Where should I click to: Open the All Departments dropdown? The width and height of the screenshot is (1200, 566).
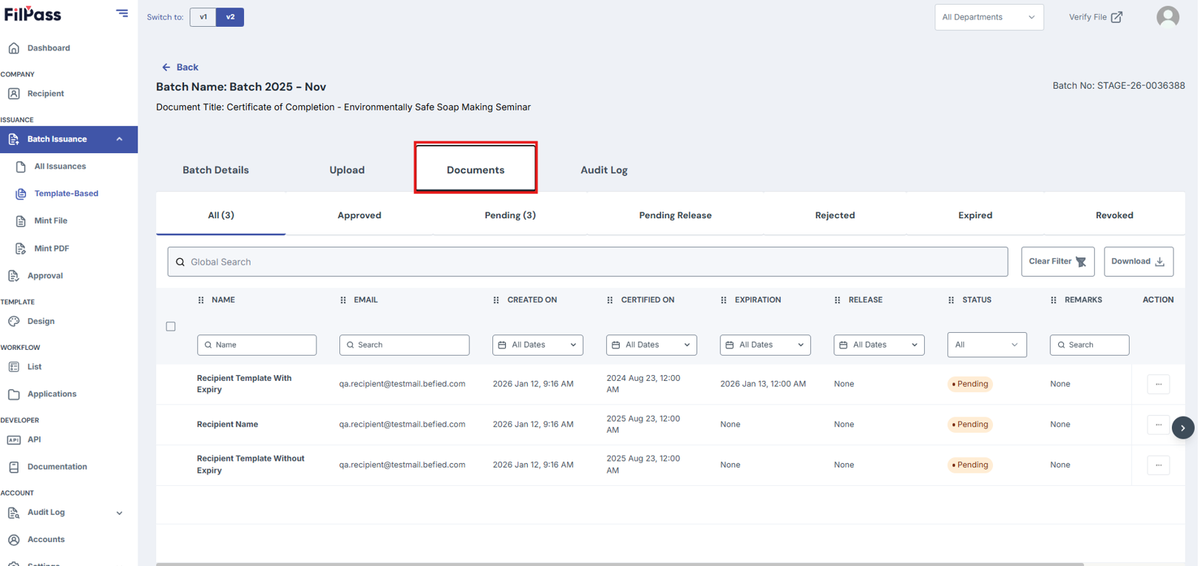[x=989, y=17]
